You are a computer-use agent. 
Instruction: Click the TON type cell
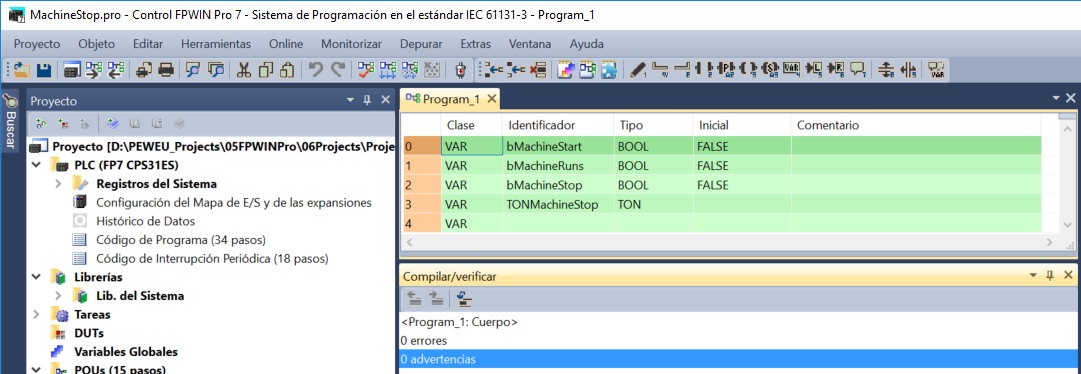653,204
